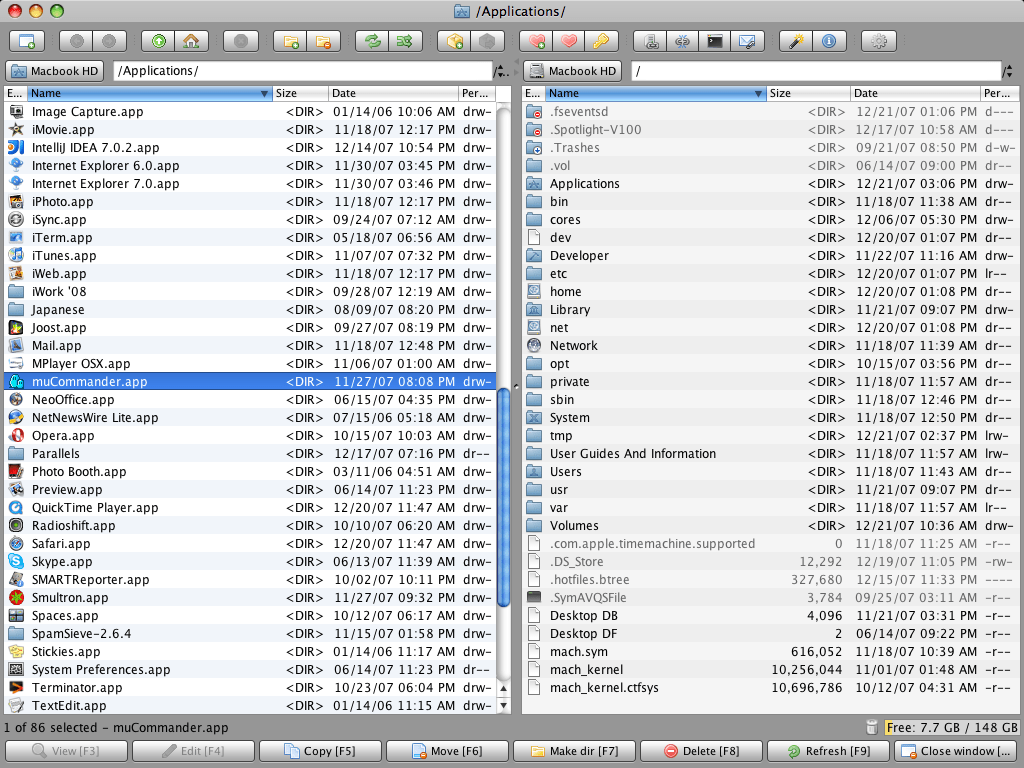Select the Macbook HD drive button
This screenshot has width=1024, height=768.
pyautogui.click(x=54, y=71)
